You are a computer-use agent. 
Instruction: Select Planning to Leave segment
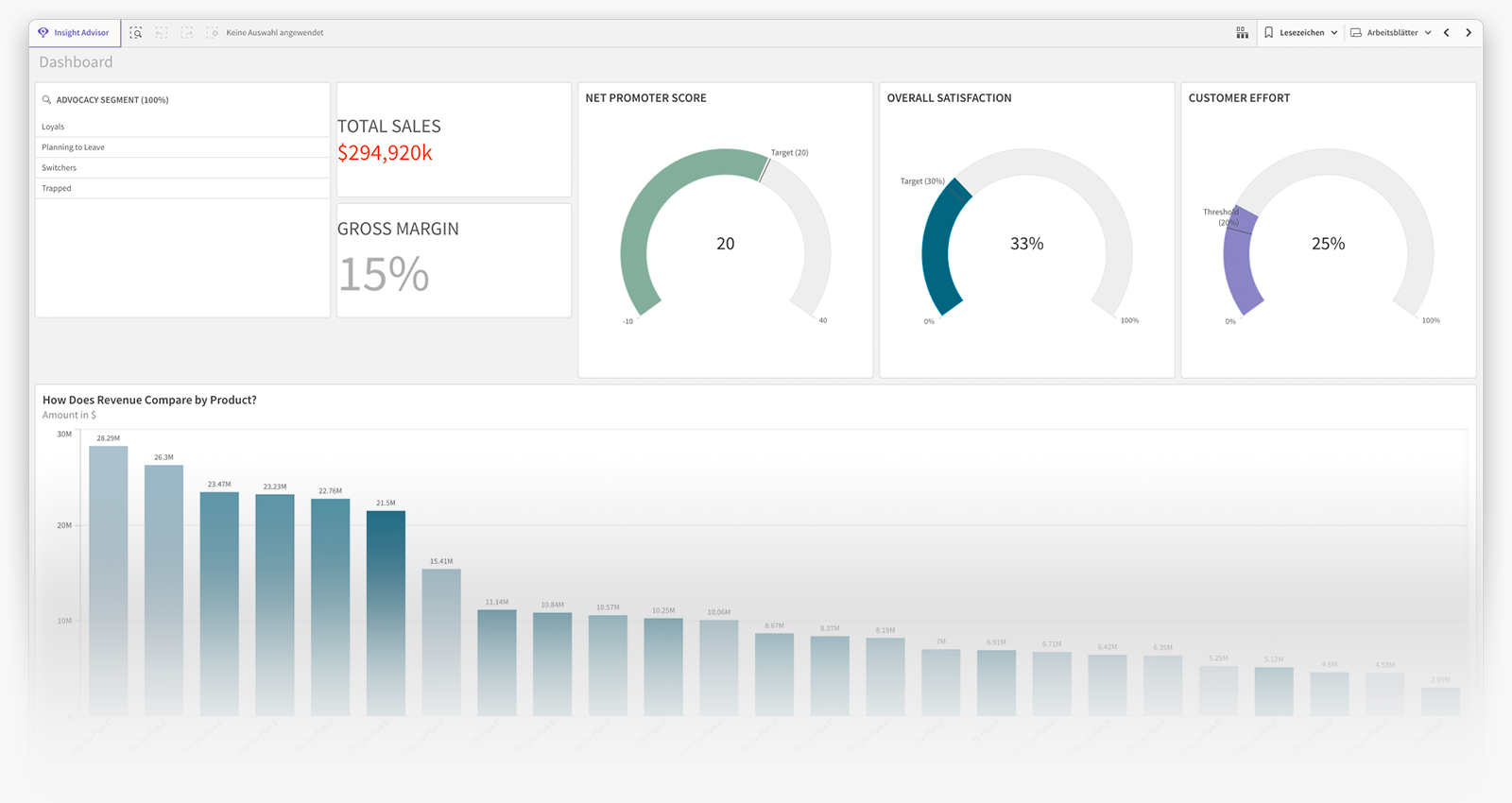coord(73,147)
